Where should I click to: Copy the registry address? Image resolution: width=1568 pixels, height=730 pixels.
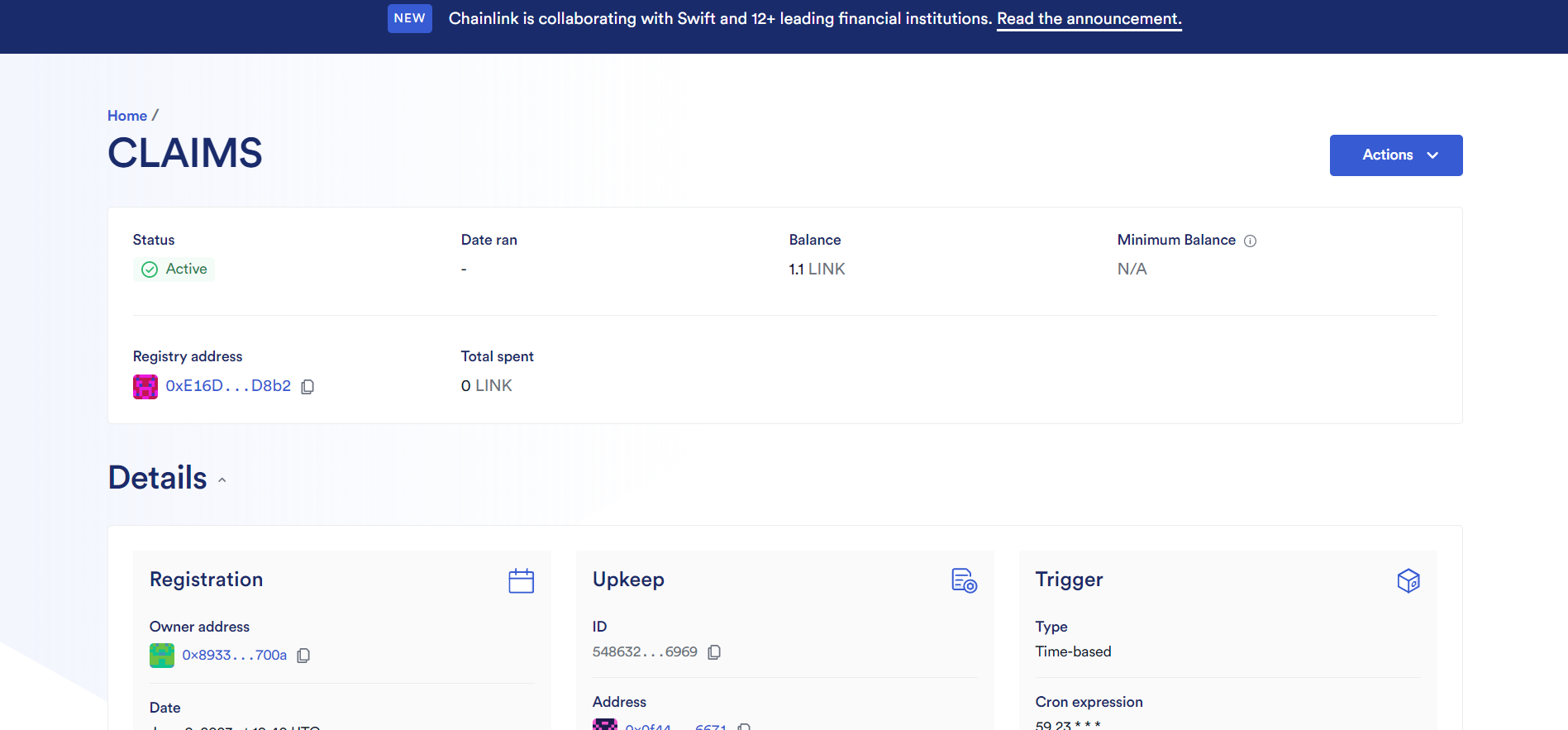coord(307,387)
